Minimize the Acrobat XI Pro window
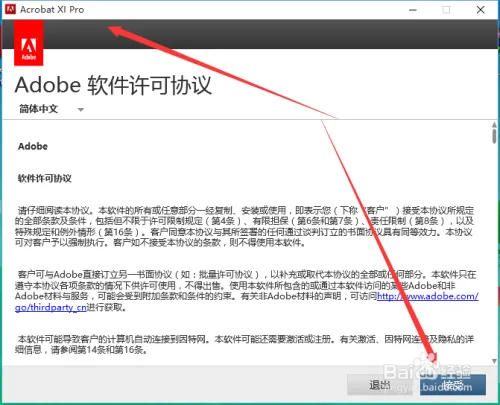The width and height of the screenshot is (500, 405). click(413, 10)
